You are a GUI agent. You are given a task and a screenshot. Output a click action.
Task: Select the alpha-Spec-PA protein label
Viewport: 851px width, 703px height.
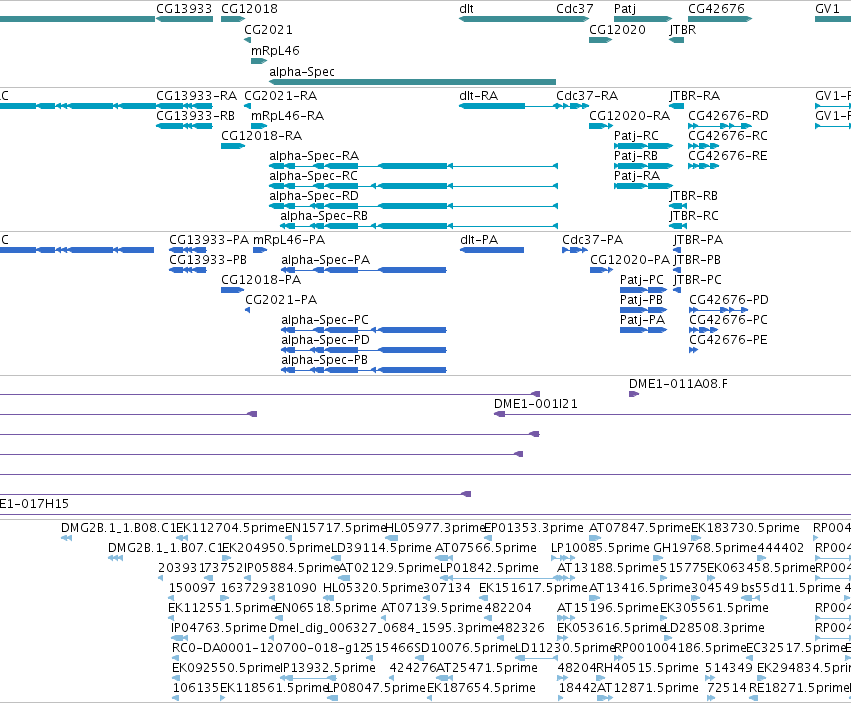tap(326, 259)
